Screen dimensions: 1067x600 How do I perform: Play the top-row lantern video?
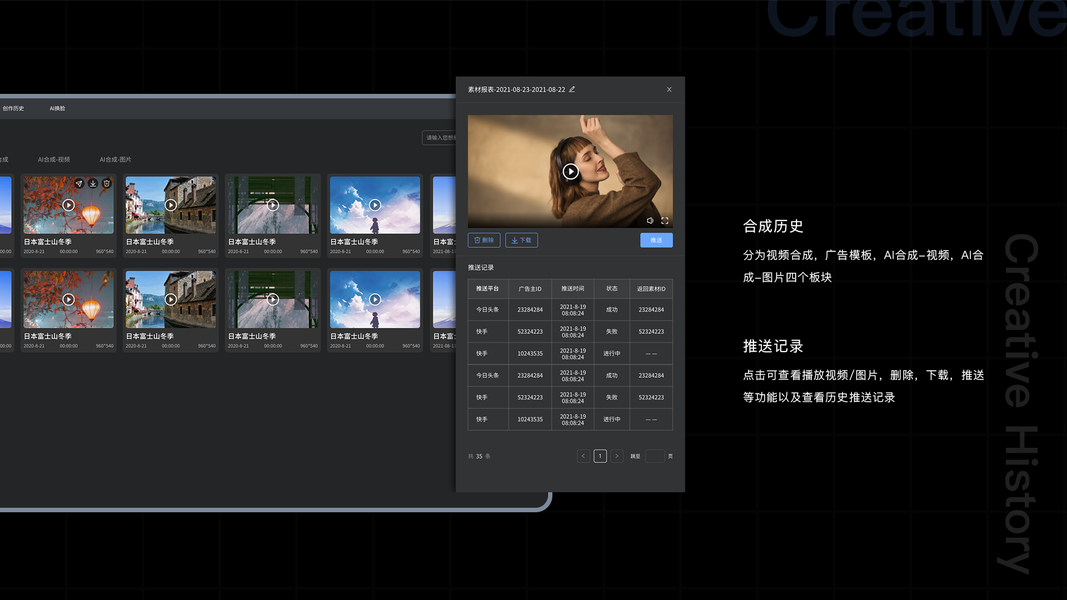[x=69, y=205]
